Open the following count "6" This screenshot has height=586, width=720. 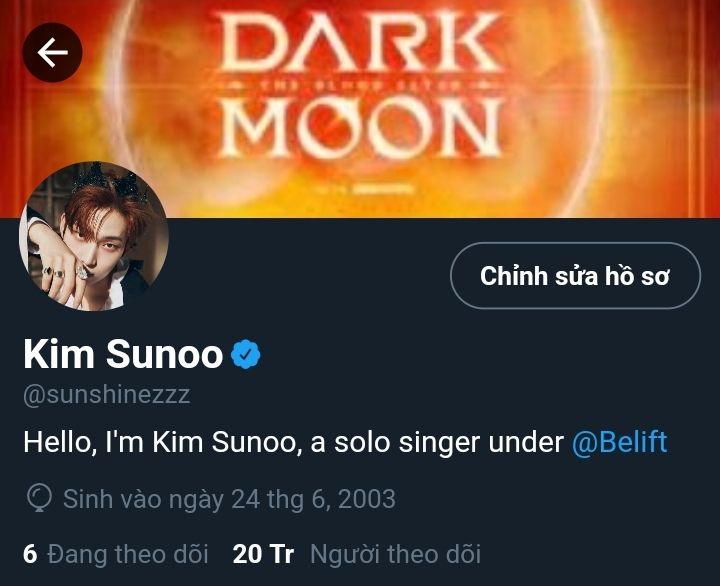tap(30, 554)
